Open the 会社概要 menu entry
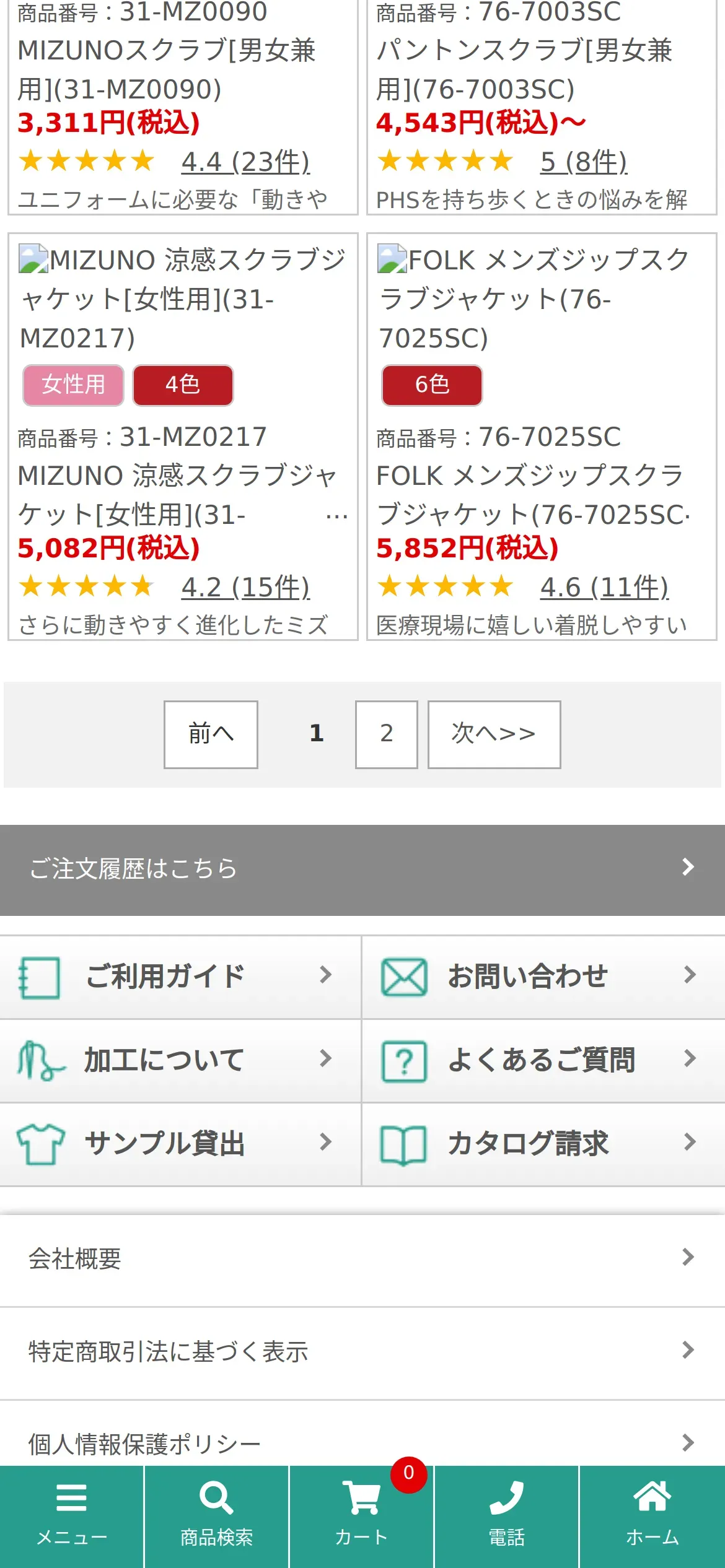 pos(362,1260)
